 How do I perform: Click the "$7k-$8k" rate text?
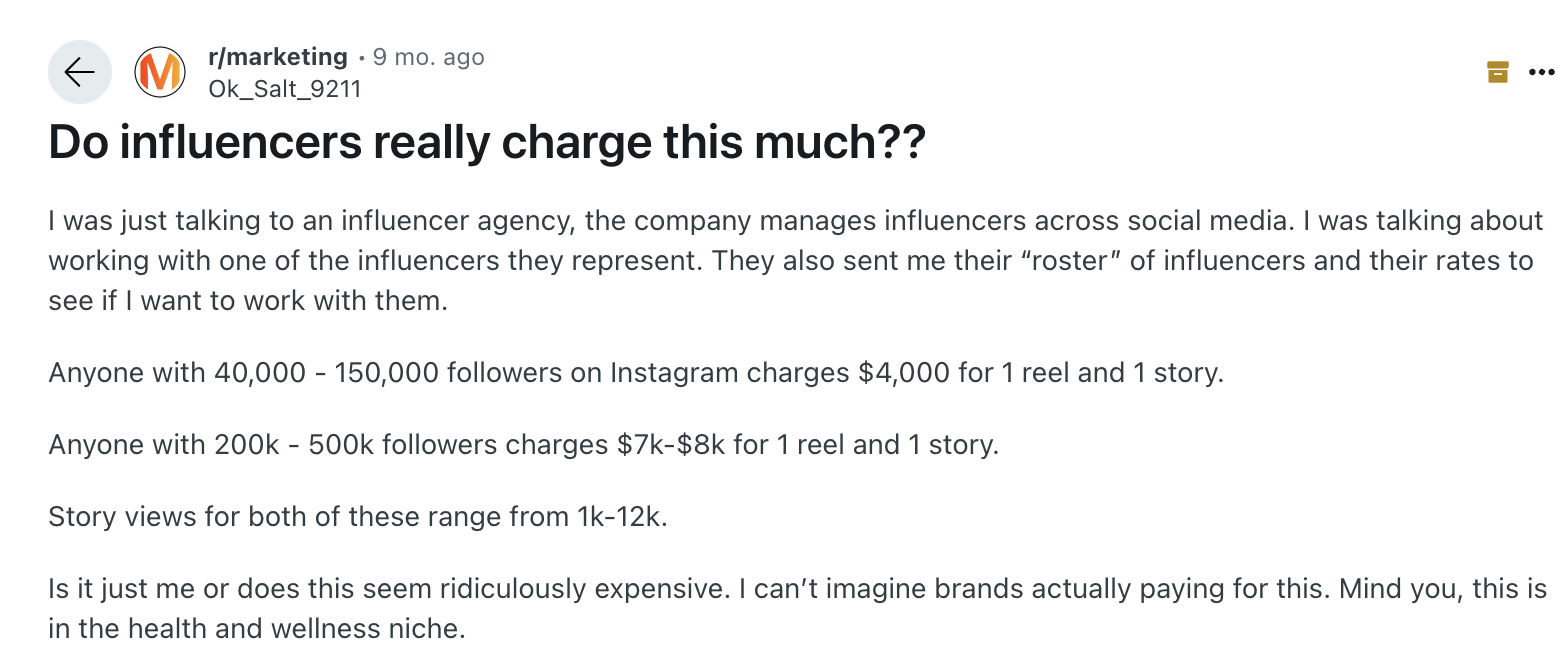point(671,444)
